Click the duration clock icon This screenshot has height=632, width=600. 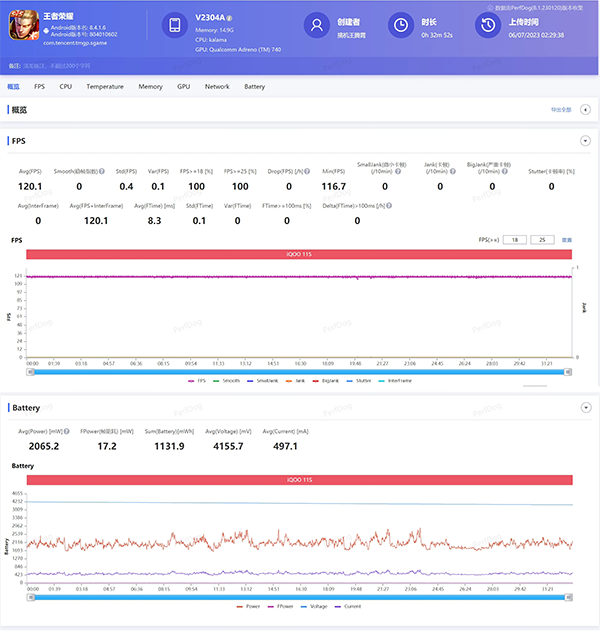coord(400,26)
